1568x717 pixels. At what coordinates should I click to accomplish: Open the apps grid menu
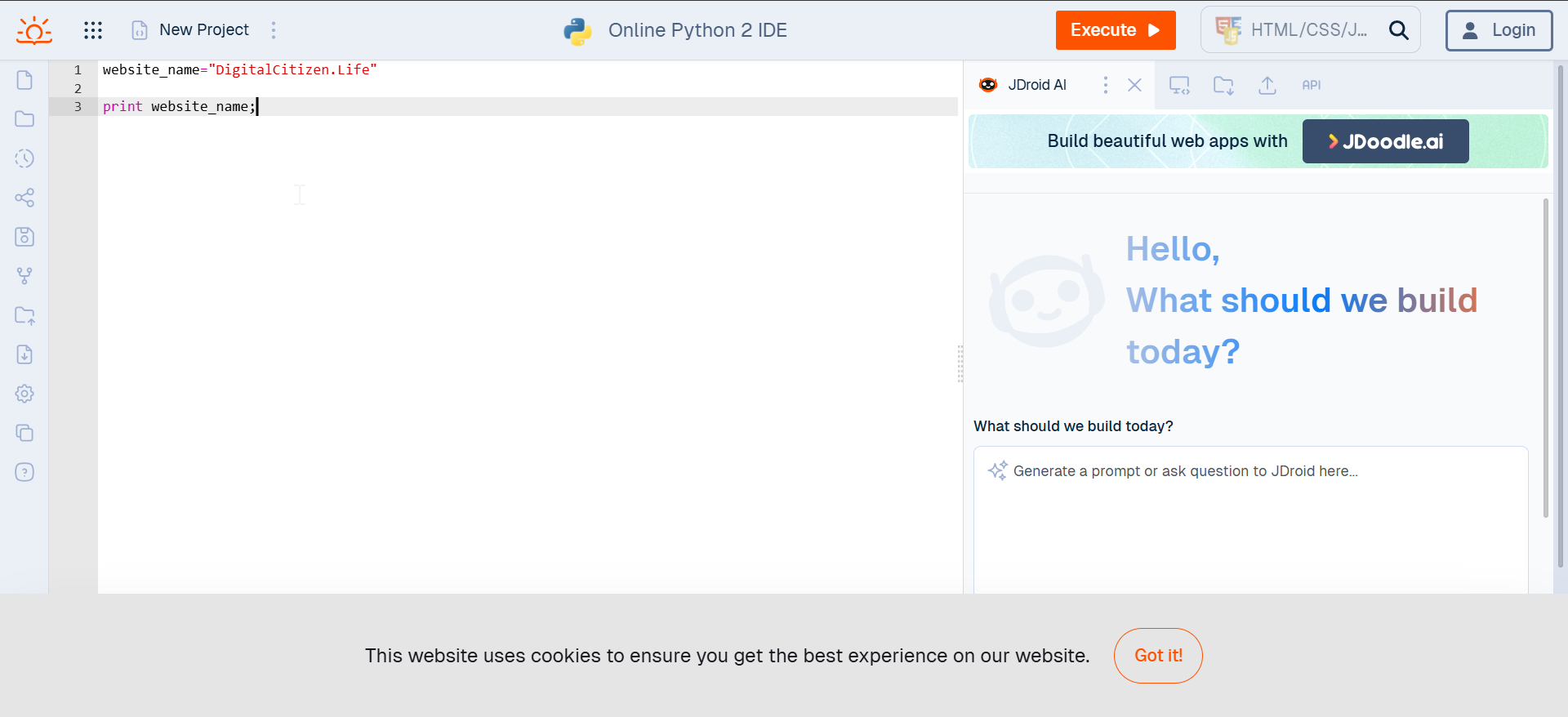click(93, 30)
